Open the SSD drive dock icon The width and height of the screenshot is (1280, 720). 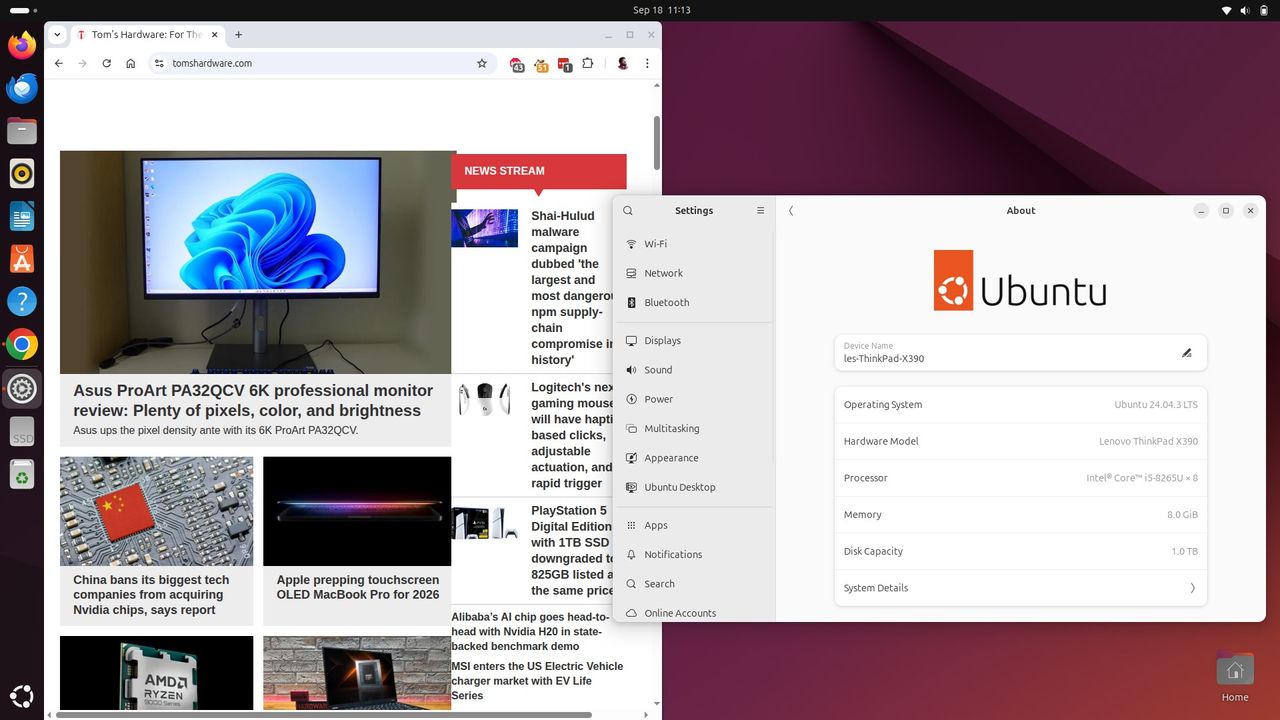(x=22, y=432)
